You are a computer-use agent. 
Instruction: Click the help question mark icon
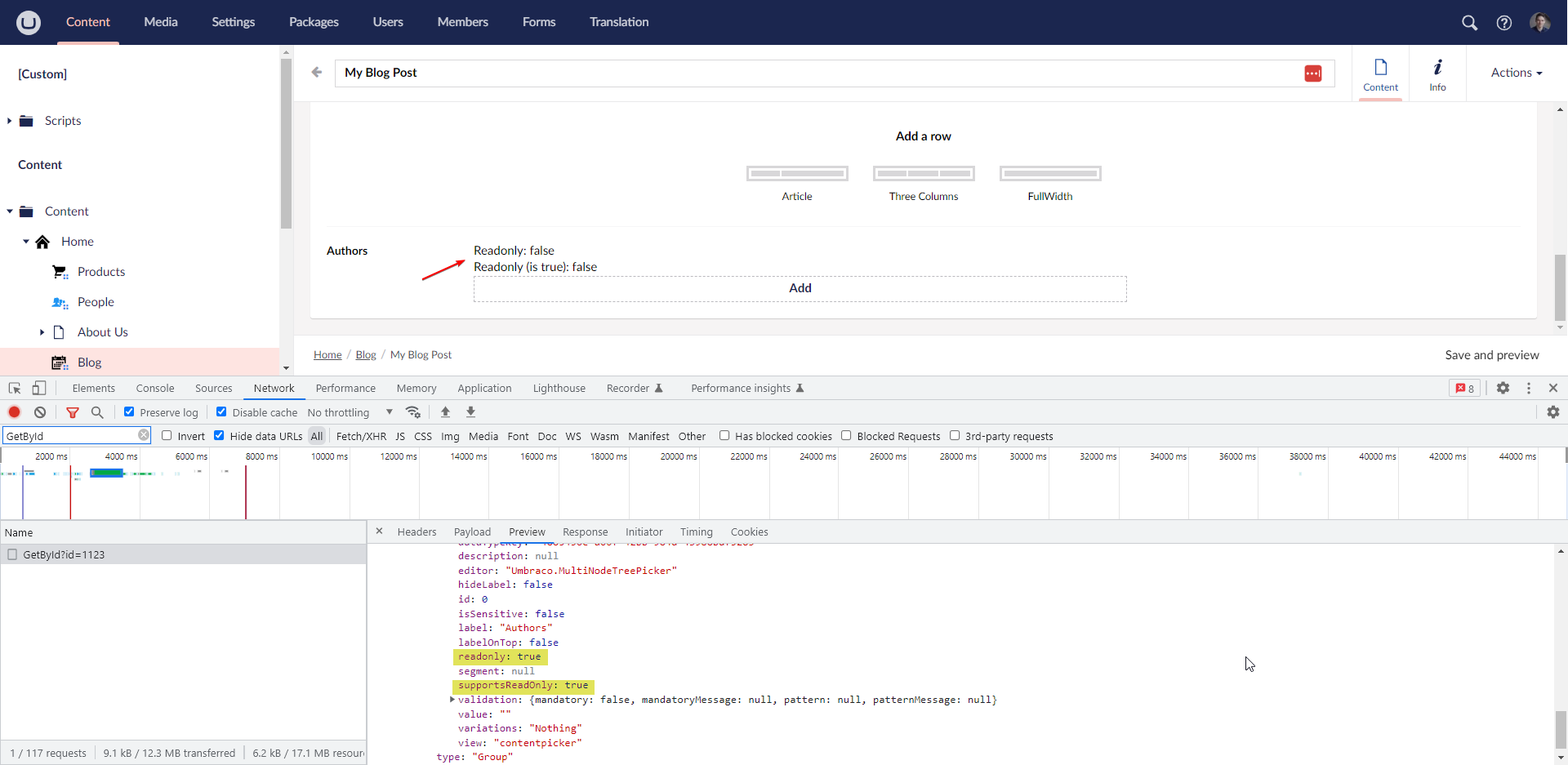(x=1505, y=23)
